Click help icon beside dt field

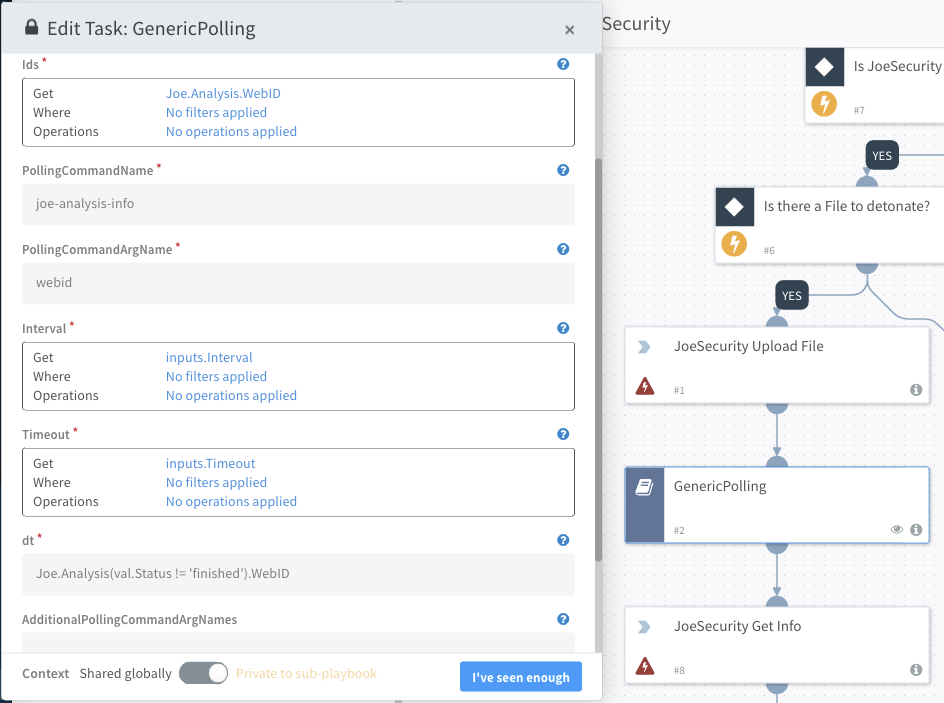563,540
